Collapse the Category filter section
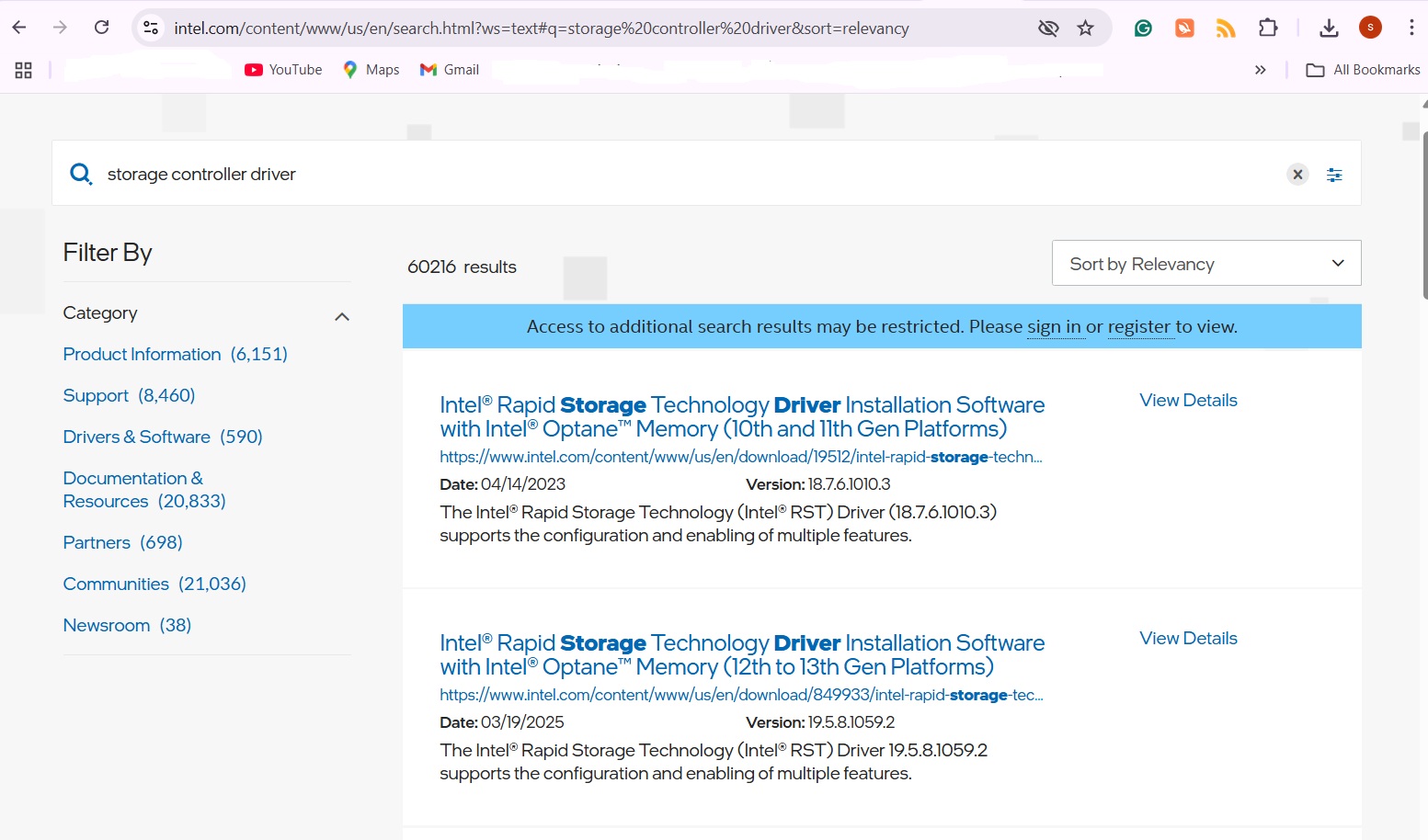 tap(341, 316)
